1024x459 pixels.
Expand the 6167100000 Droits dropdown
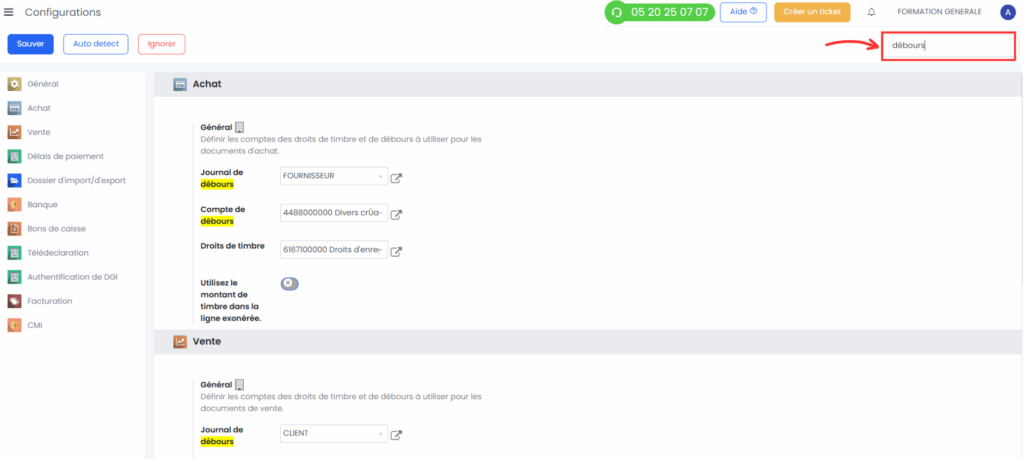334,249
